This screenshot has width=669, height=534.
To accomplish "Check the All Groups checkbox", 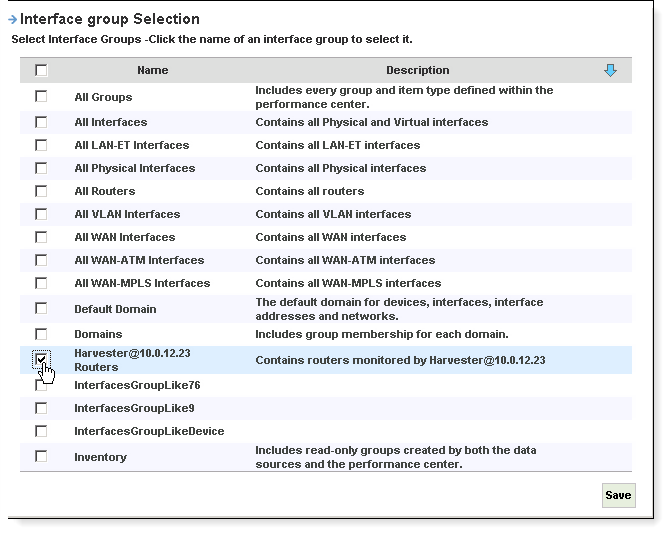I will pyautogui.click(x=41, y=97).
